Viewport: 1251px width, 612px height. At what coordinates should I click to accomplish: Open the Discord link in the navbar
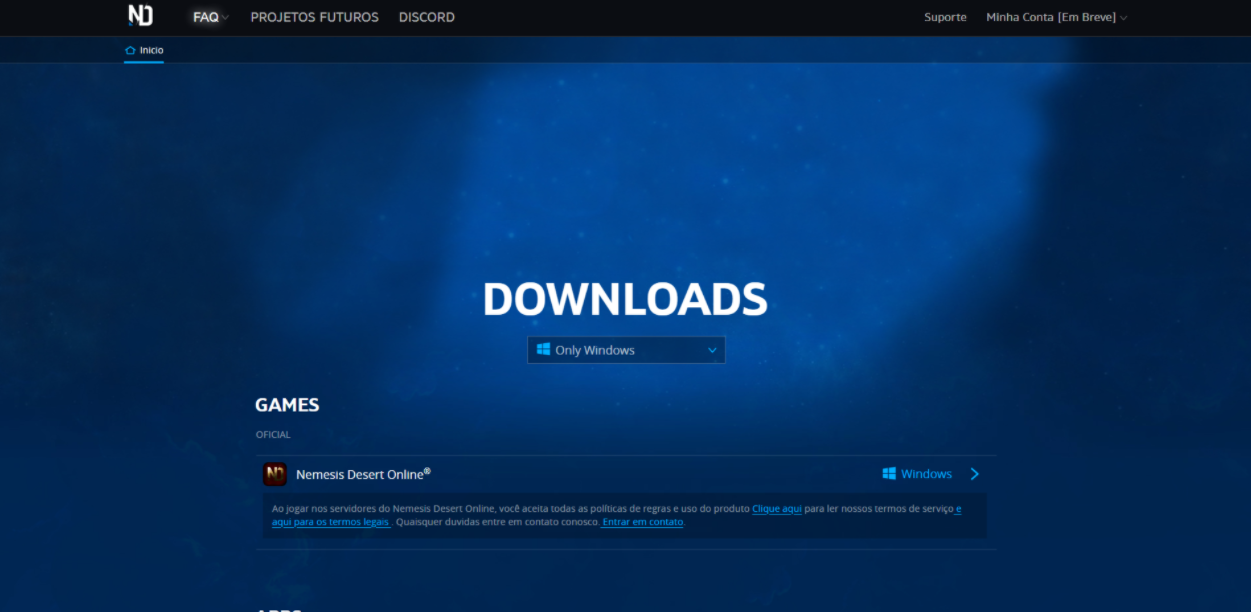tap(426, 17)
